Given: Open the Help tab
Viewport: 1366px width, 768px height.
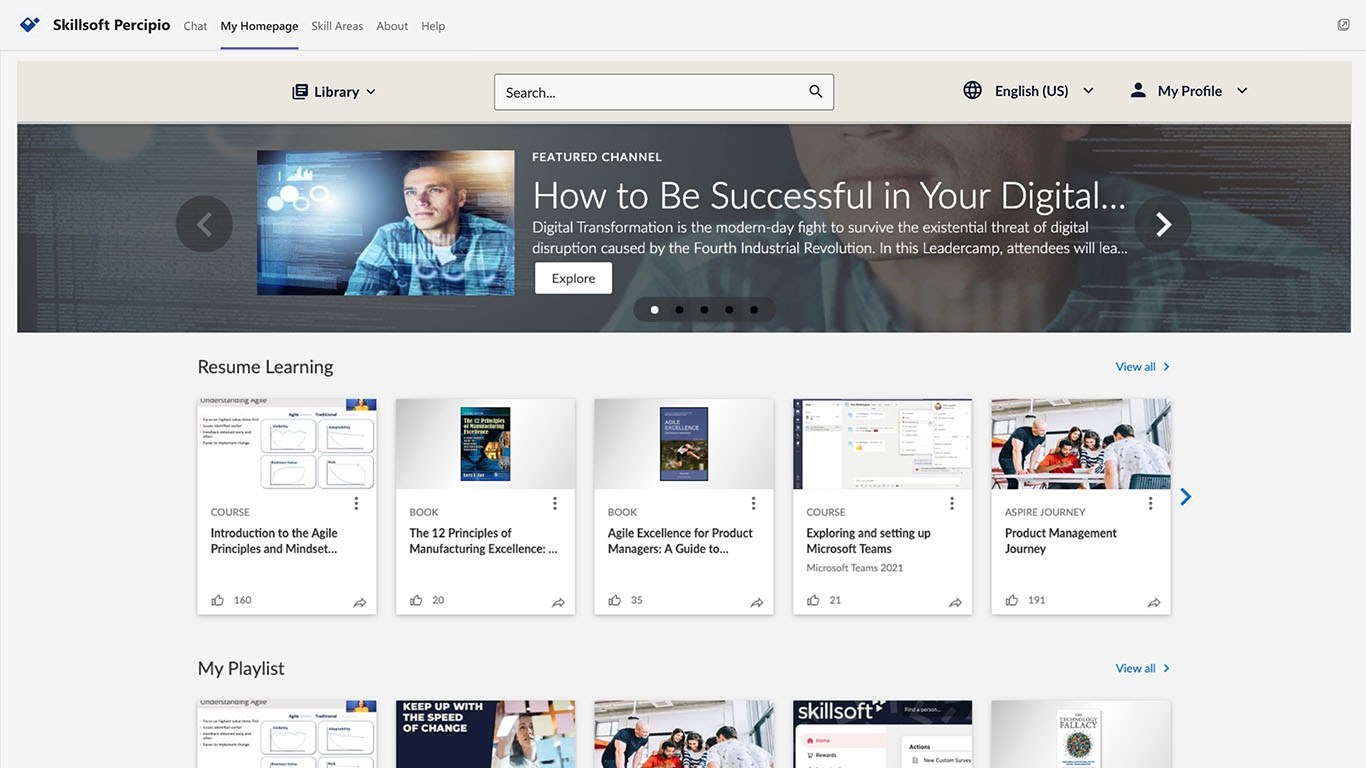Looking at the screenshot, I should click(433, 26).
